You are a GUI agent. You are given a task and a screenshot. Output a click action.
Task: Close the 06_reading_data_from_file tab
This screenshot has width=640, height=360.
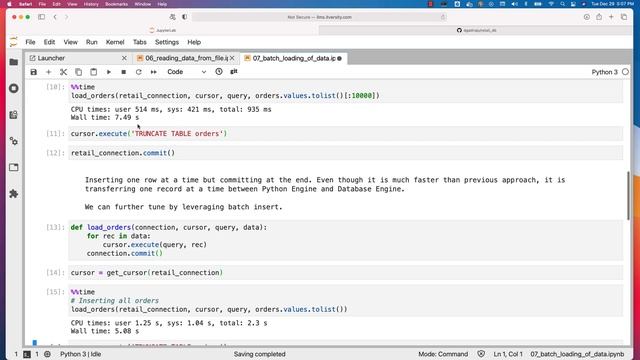click(232, 58)
